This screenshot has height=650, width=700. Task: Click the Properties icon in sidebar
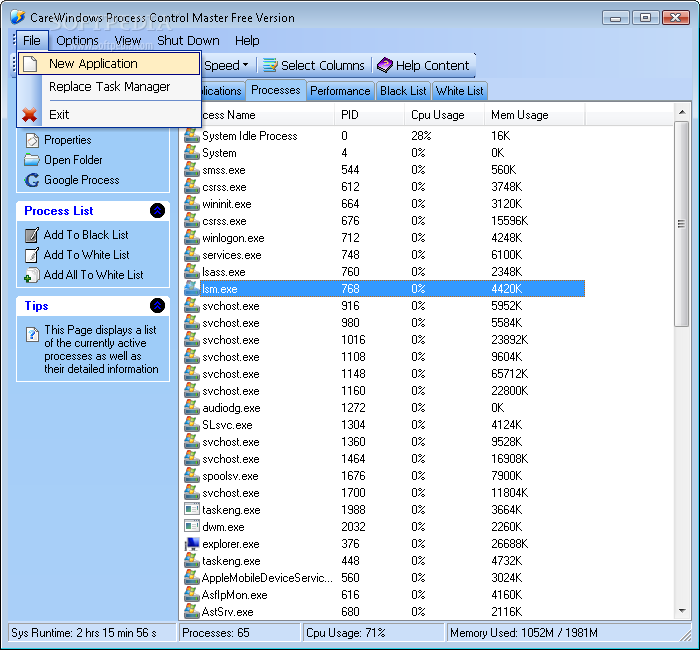pyautogui.click(x=32, y=140)
